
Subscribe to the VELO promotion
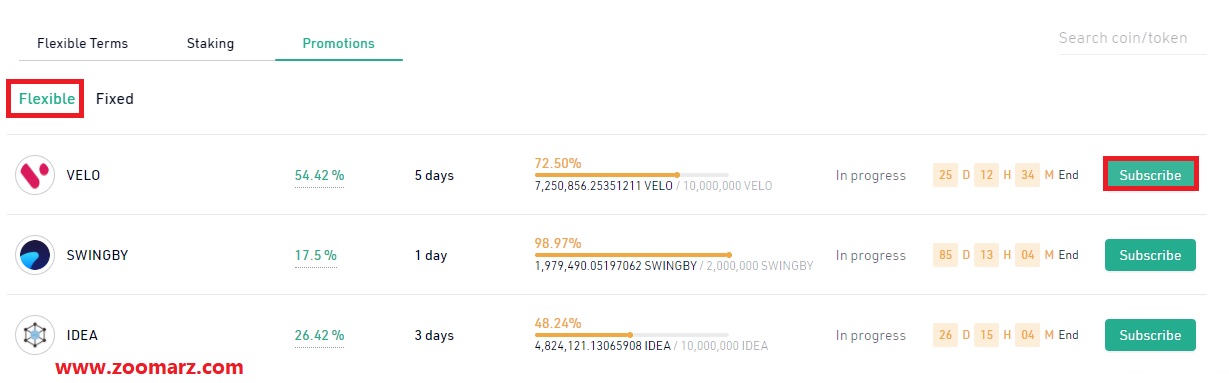coord(1150,175)
